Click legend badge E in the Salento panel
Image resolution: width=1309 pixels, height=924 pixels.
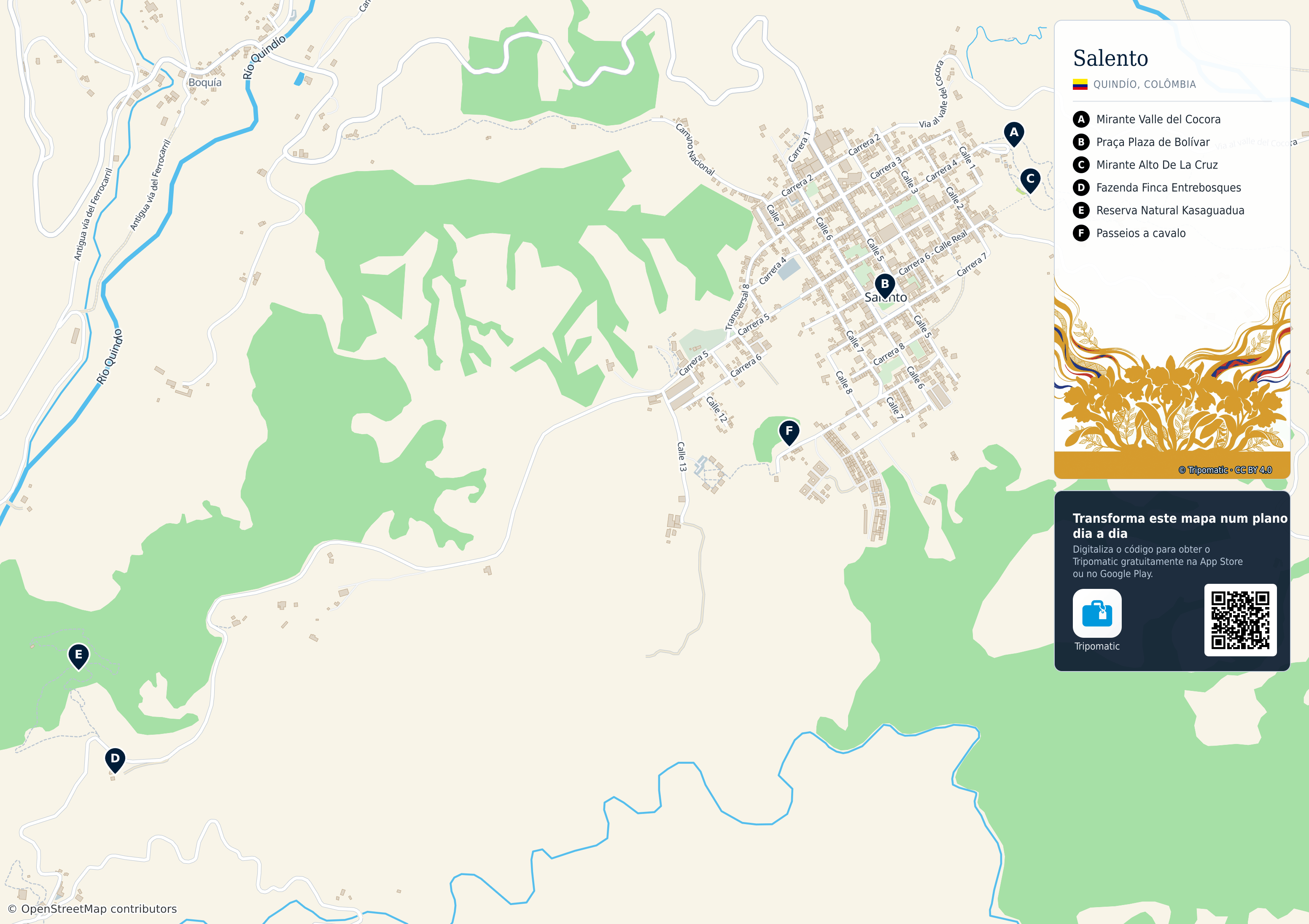1081,210
